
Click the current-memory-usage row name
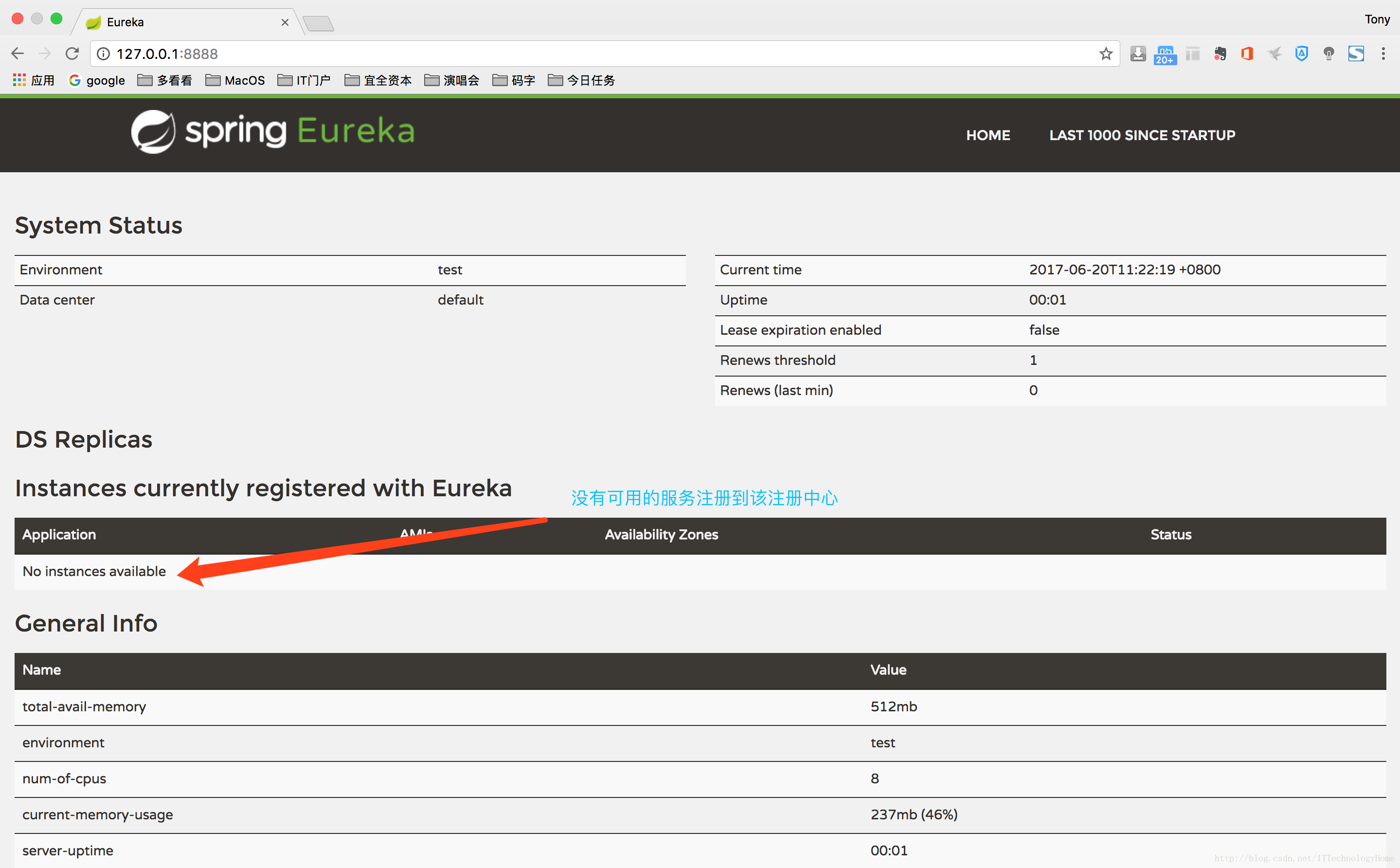pos(97,814)
